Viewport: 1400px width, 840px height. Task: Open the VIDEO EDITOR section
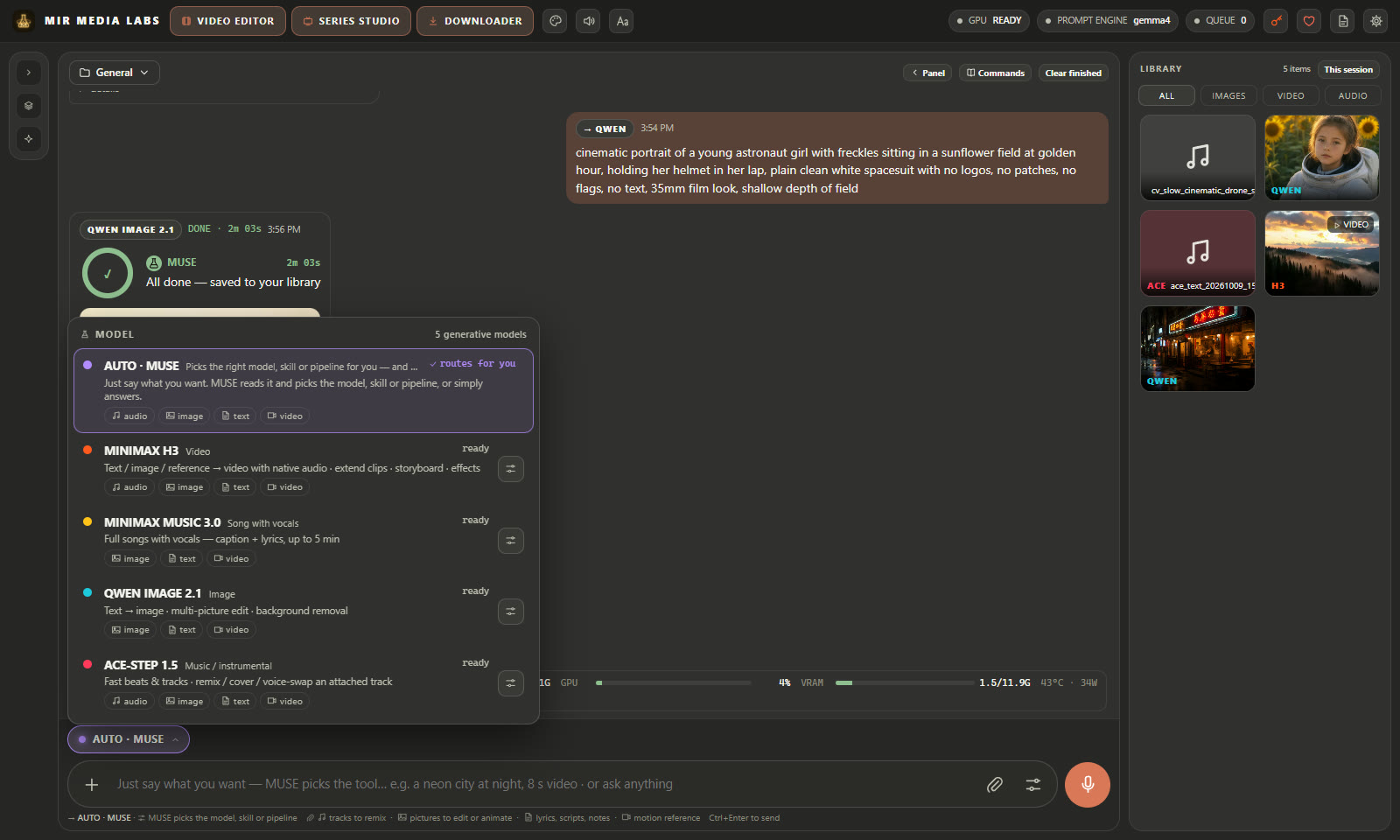[227, 21]
